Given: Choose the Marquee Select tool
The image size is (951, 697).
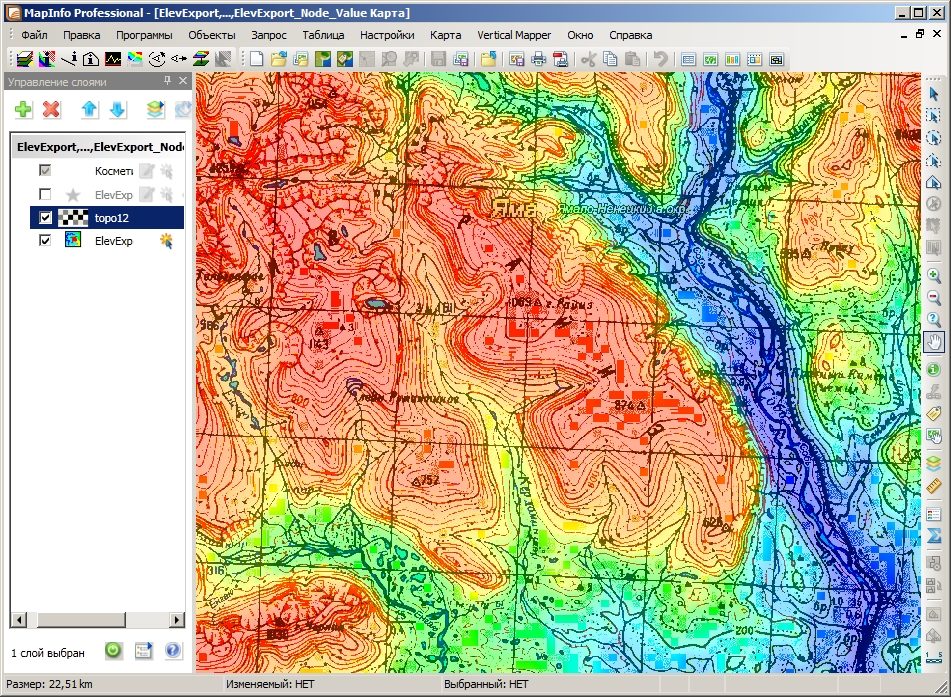Looking at the screenshot, I should click(933, 116).
